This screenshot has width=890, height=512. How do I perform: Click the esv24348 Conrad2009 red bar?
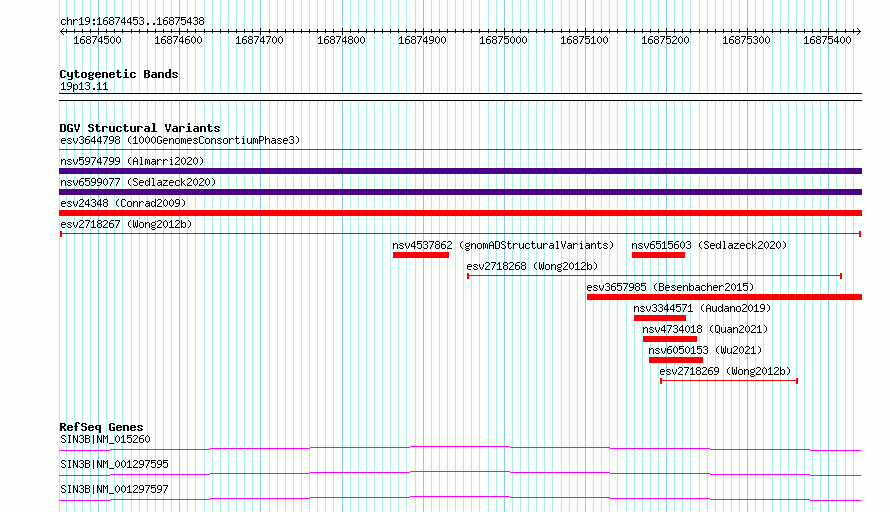coord(460,213)
